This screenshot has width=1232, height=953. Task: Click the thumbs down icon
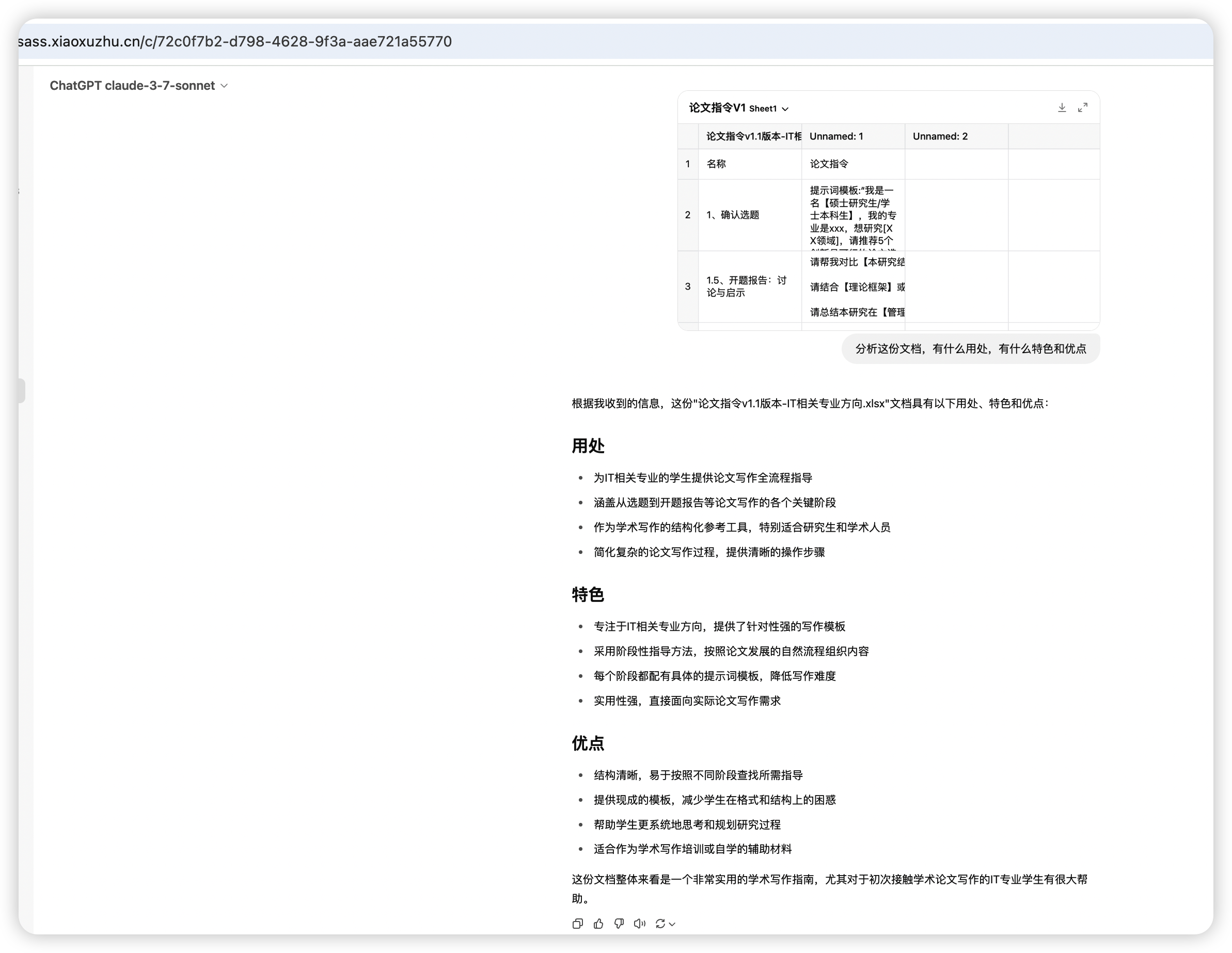pyautogui.click(x=619, y=924)
